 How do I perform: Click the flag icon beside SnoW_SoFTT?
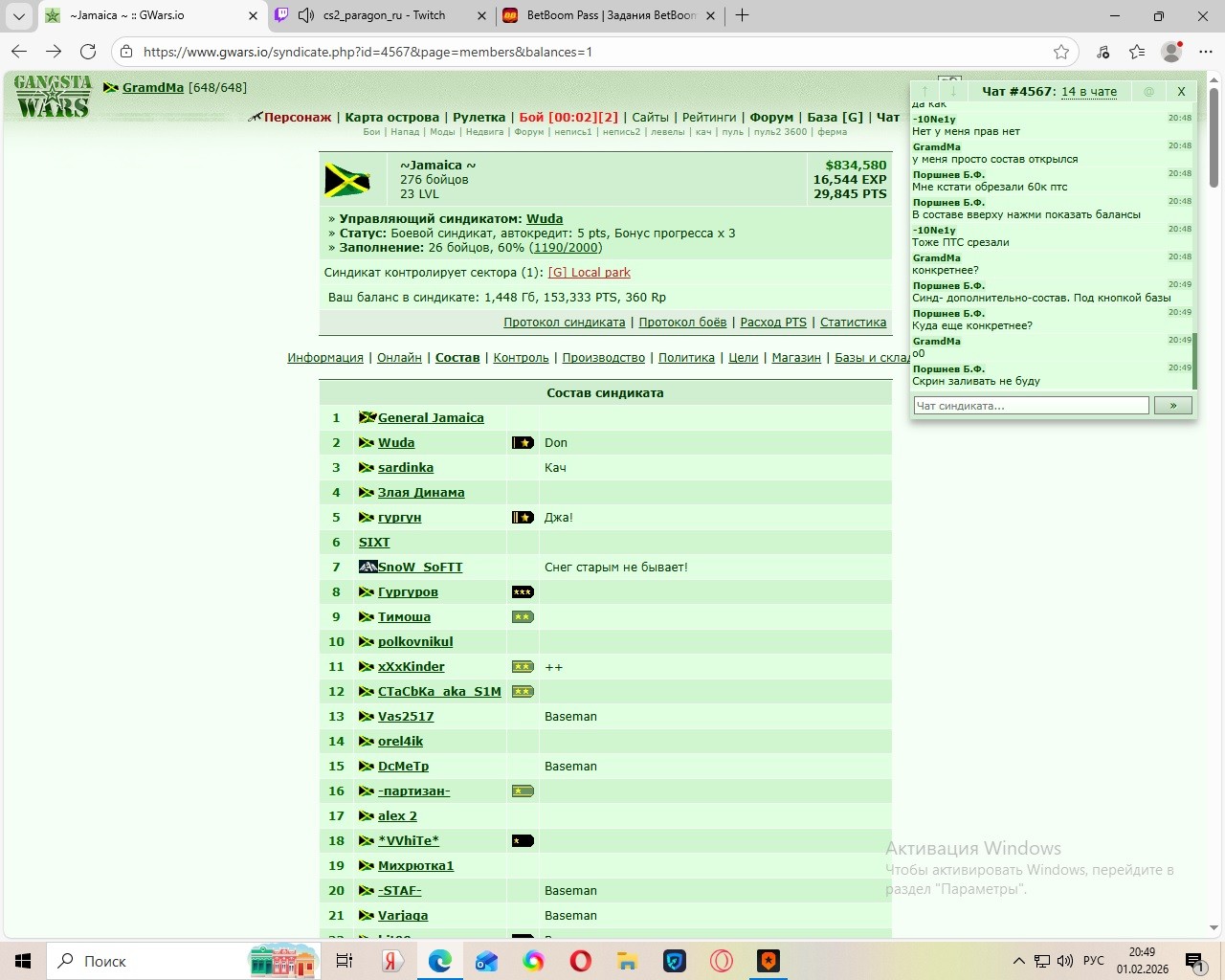click(367, 567)
